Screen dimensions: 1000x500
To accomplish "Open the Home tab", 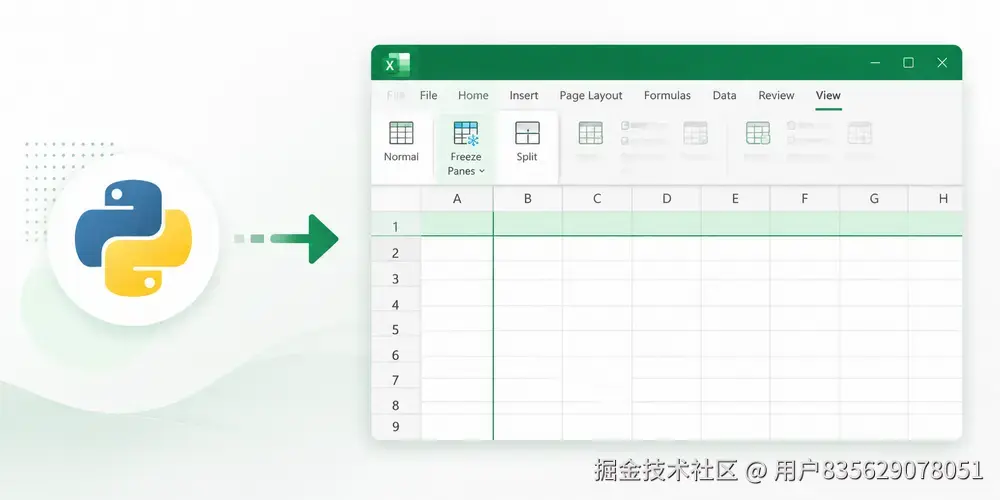I will 473,96.
